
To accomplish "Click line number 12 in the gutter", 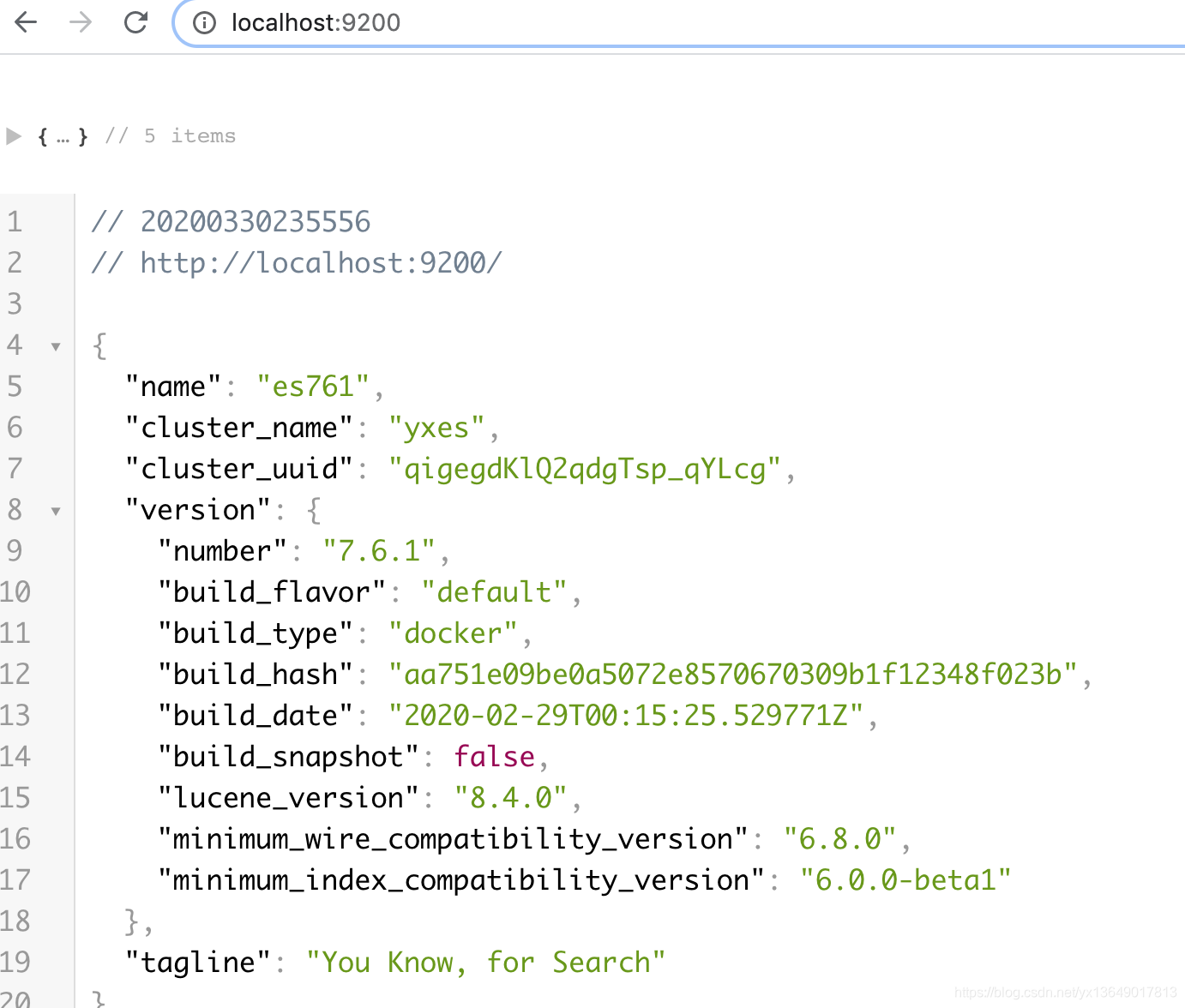I will (15, 674).
